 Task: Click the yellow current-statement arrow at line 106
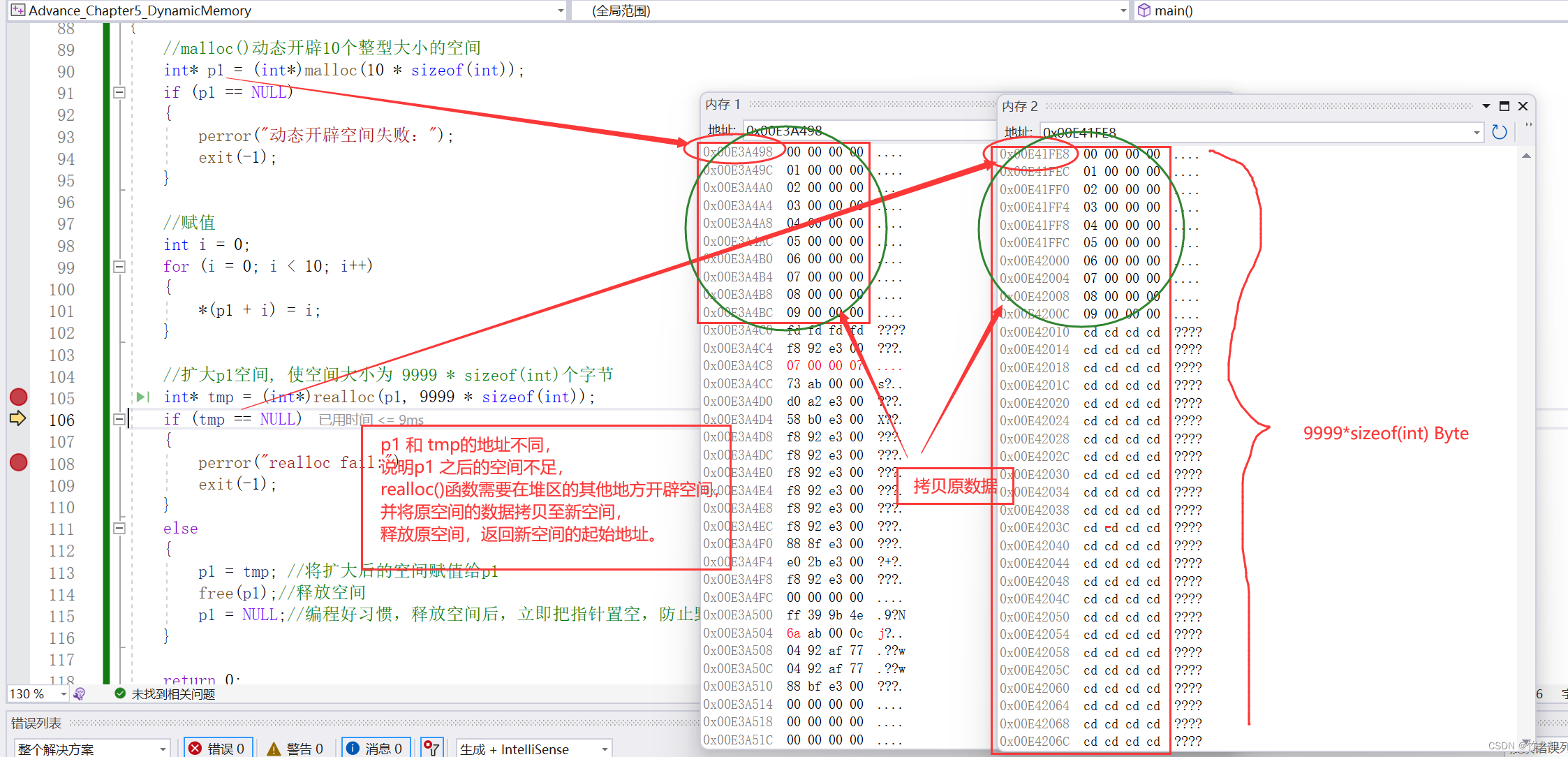[19, 419]
